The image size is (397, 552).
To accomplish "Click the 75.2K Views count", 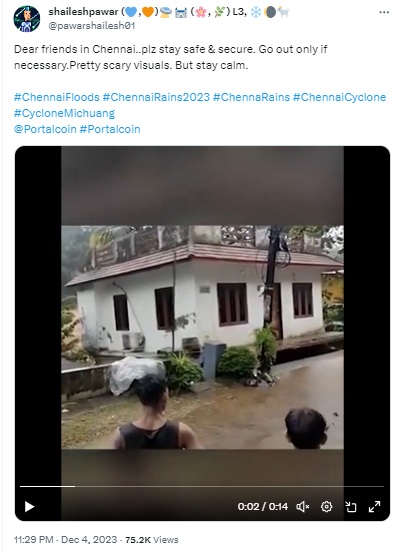I will (x=152, y=540).
